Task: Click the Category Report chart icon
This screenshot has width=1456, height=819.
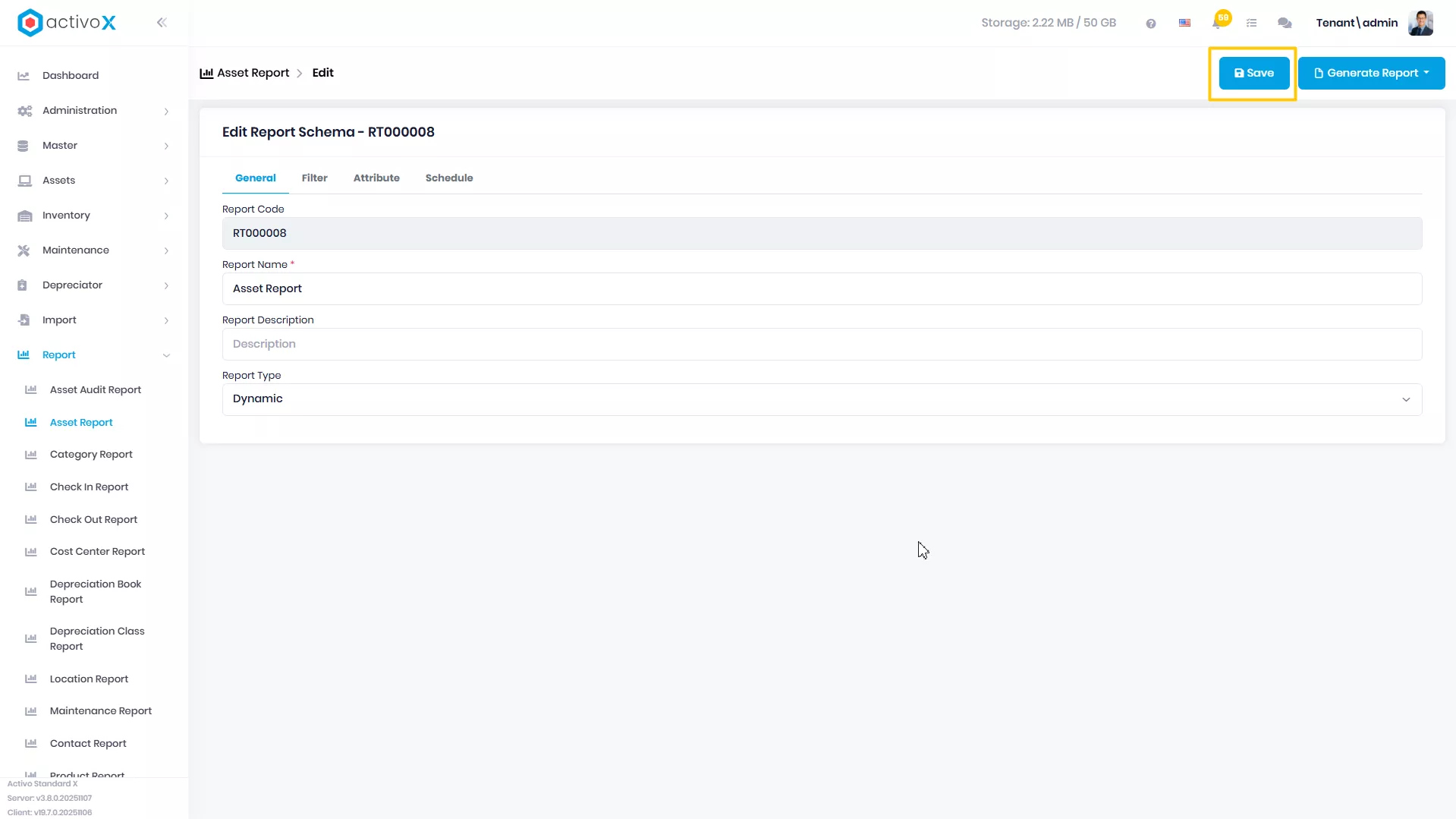Action: pos(31,455)
